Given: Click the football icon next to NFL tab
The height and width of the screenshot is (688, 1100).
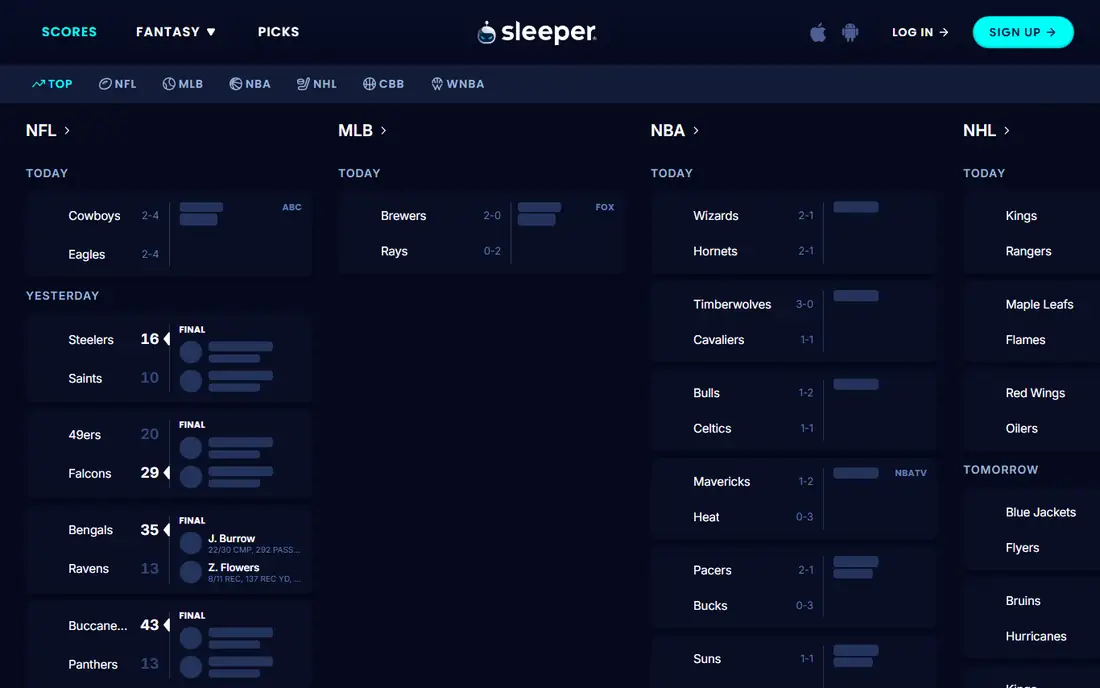Looking at the screenshot, I should pyautogui.click(x=105, y=83).
